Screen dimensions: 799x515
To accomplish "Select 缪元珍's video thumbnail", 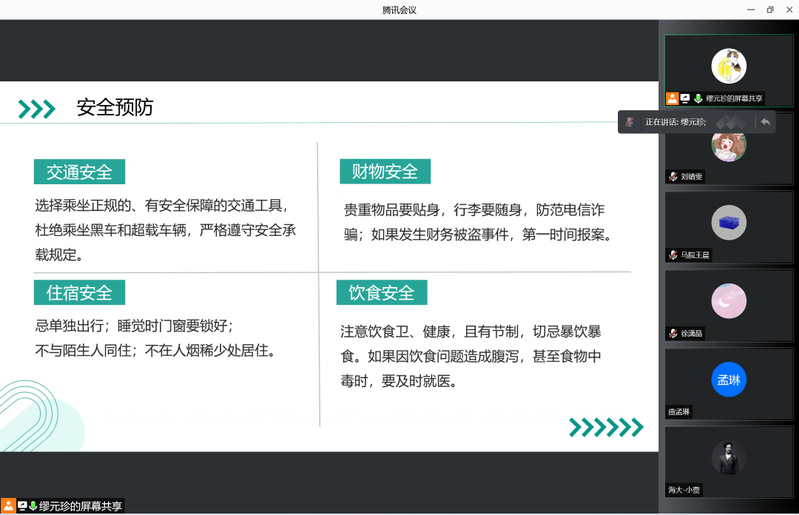I will coord(728,66).
